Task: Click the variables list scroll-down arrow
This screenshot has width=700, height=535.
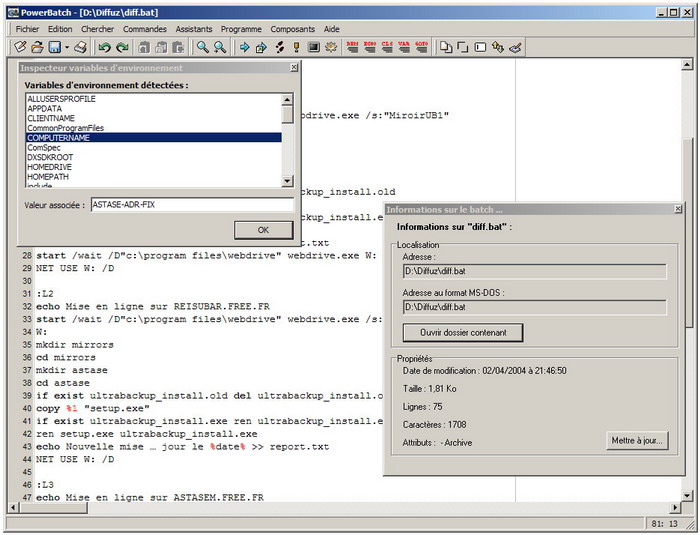Action: click(x=288, y=181)
